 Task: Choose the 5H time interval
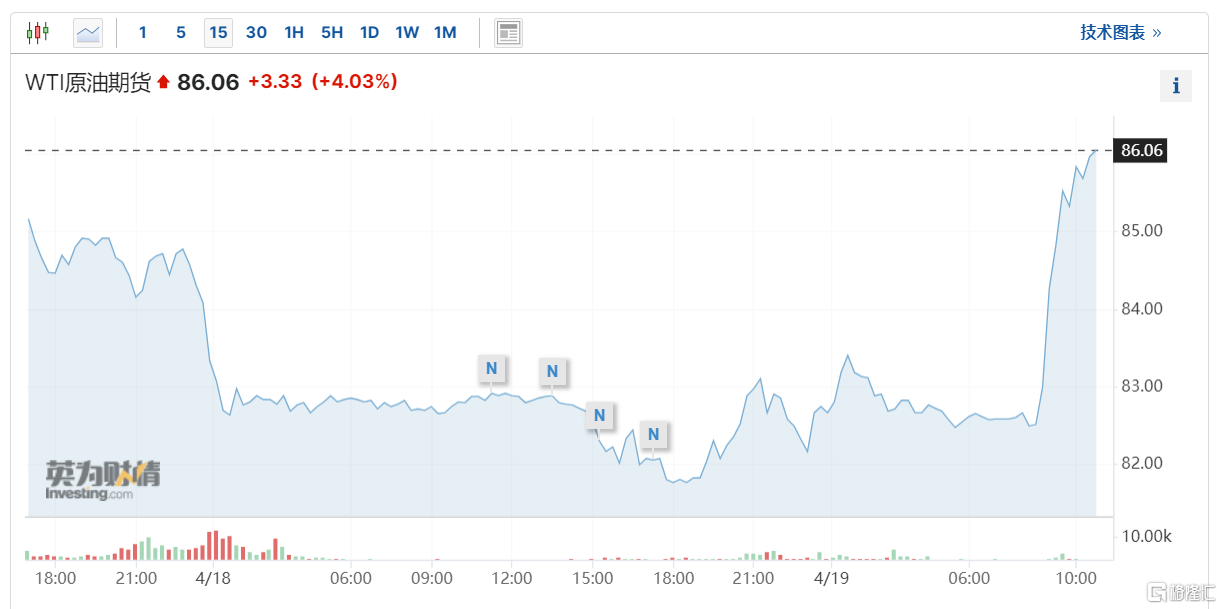click(x=332, y=33)
